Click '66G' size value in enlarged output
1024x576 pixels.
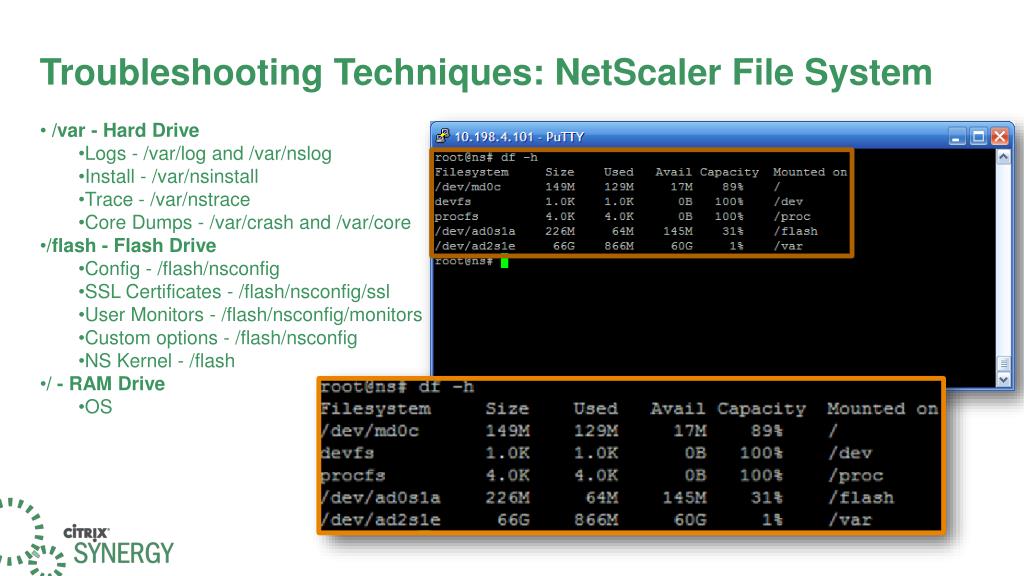tap(513, 520)
